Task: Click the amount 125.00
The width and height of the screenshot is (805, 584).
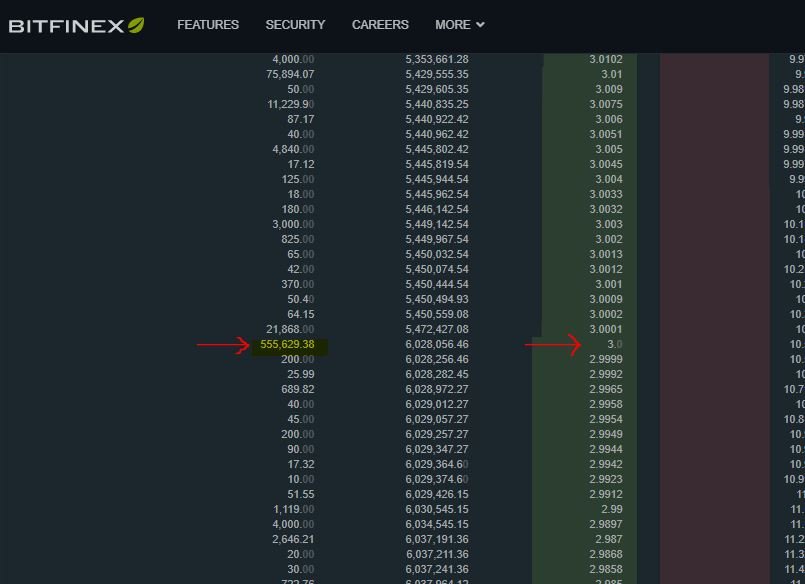Action: (298, 180)
